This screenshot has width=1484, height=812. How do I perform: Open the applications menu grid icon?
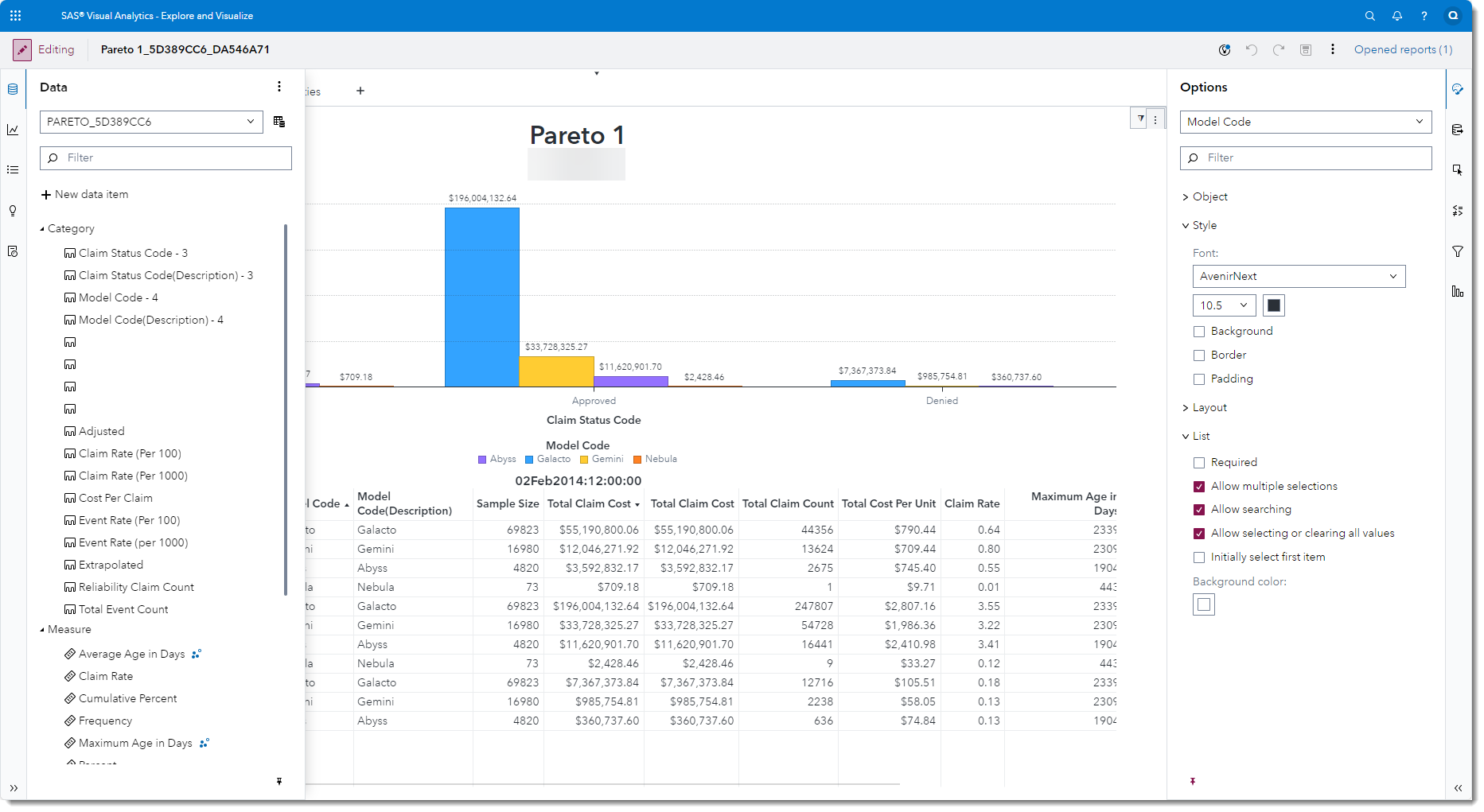click(15, 15)
